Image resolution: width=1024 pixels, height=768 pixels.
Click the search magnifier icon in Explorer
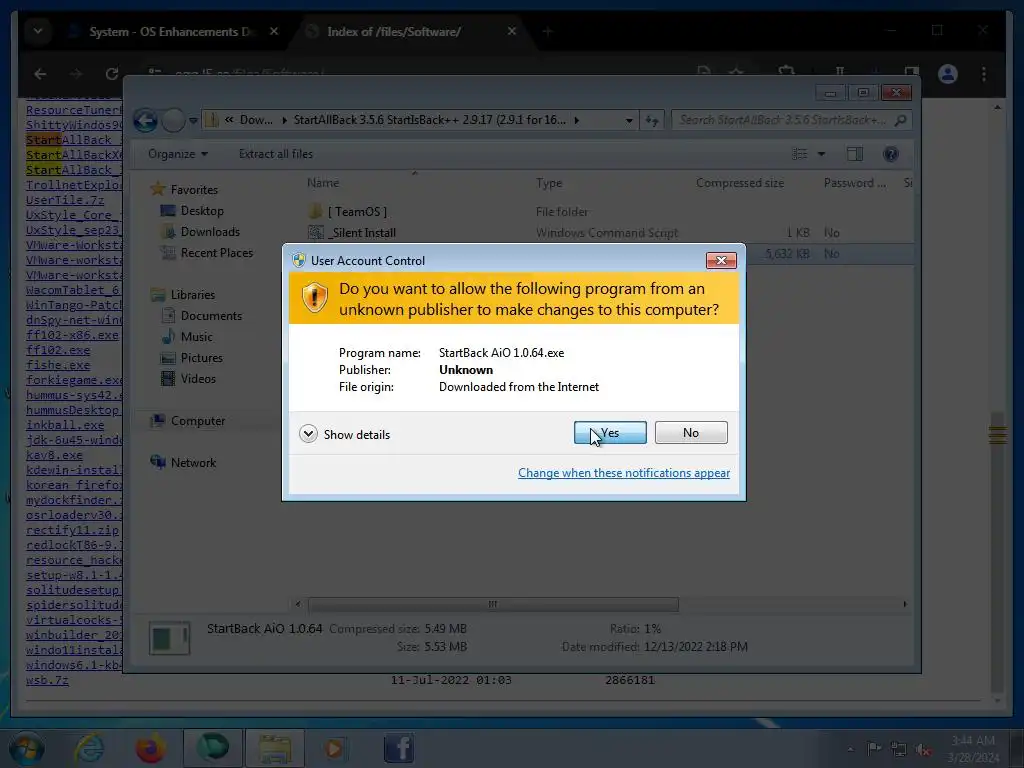(x=901, y=120)
